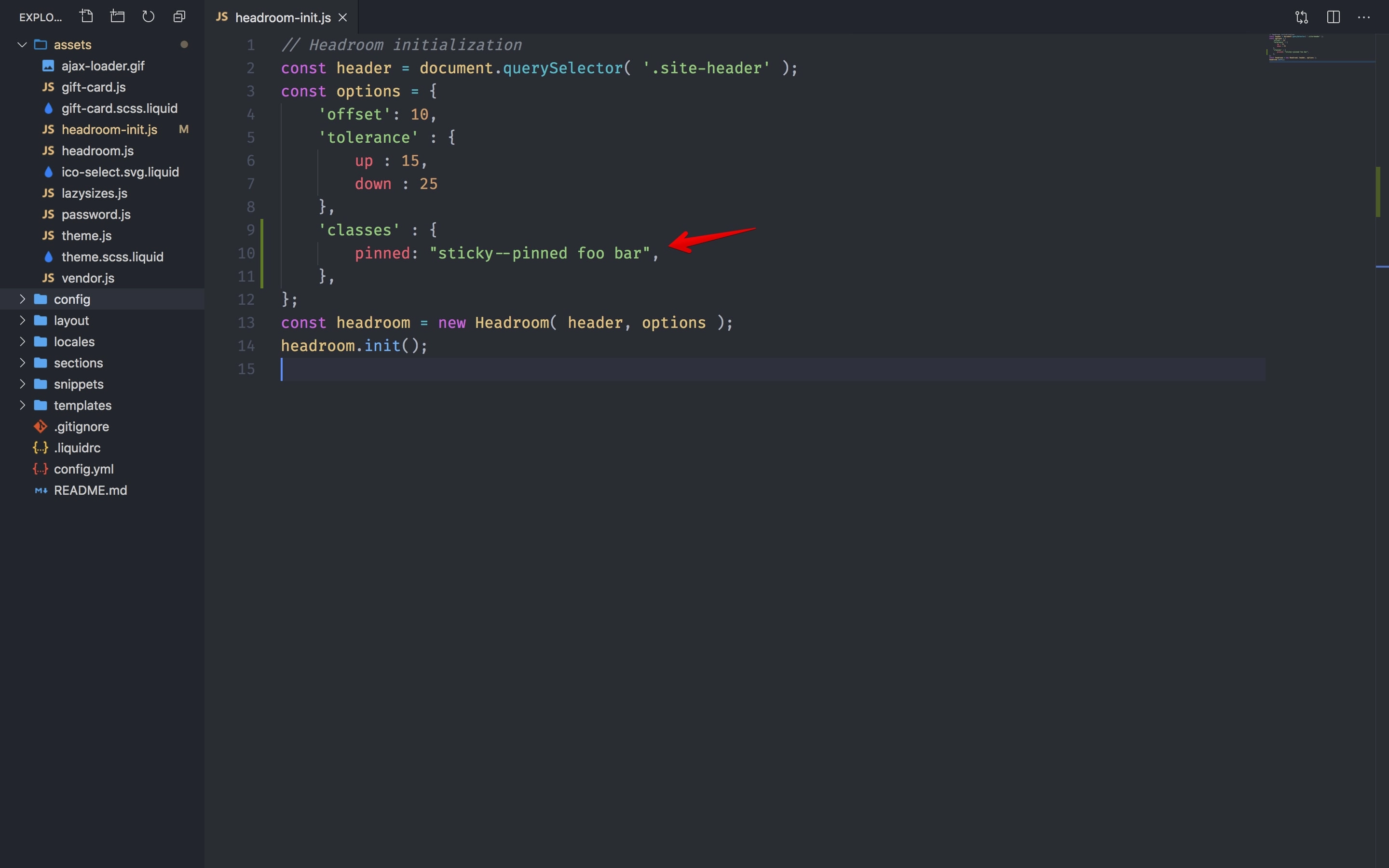
Task: Open the .gitignore file
Action: click(102, 427)
